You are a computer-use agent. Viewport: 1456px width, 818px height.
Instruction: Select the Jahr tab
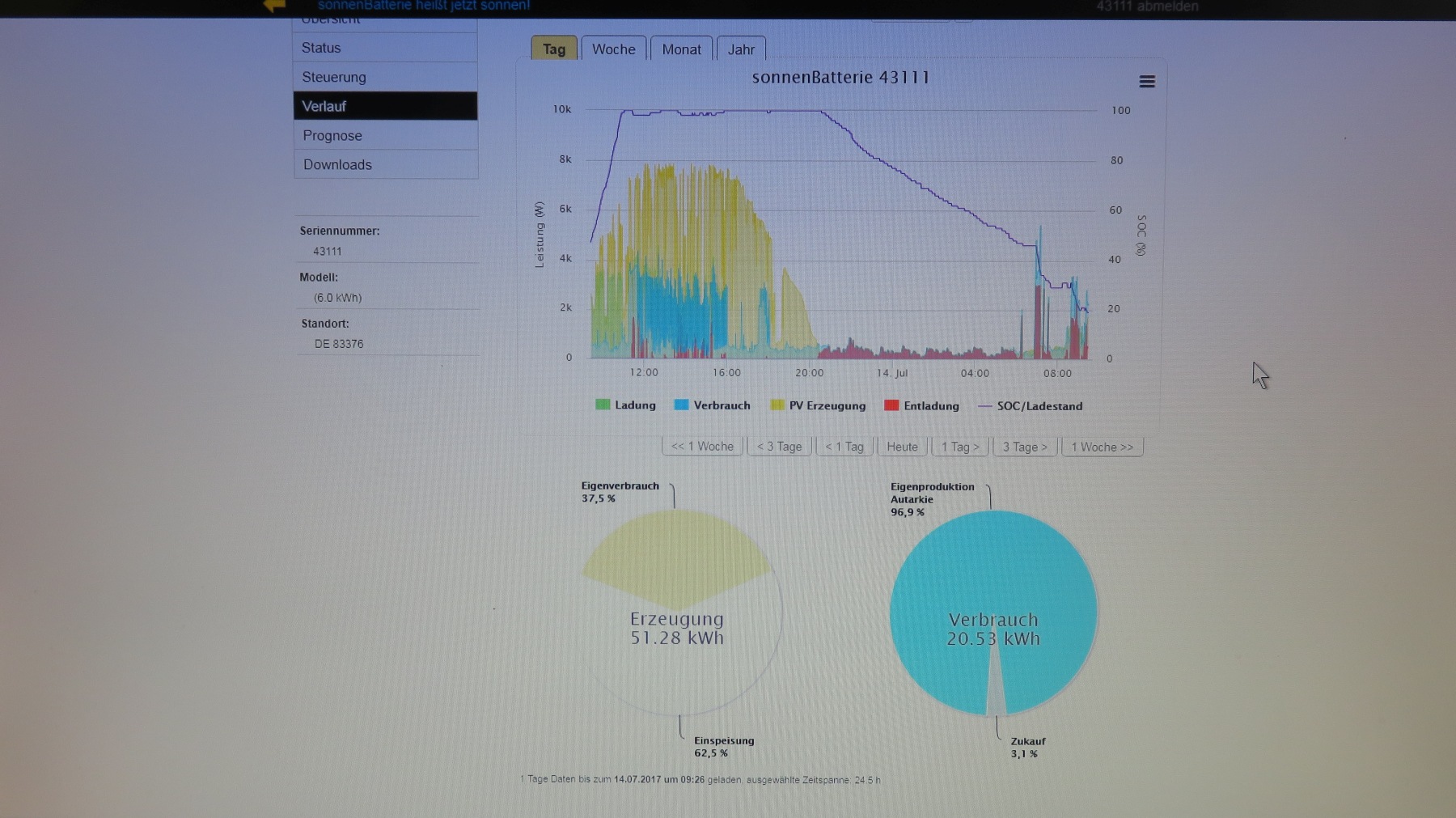click(x=741, y=49)
